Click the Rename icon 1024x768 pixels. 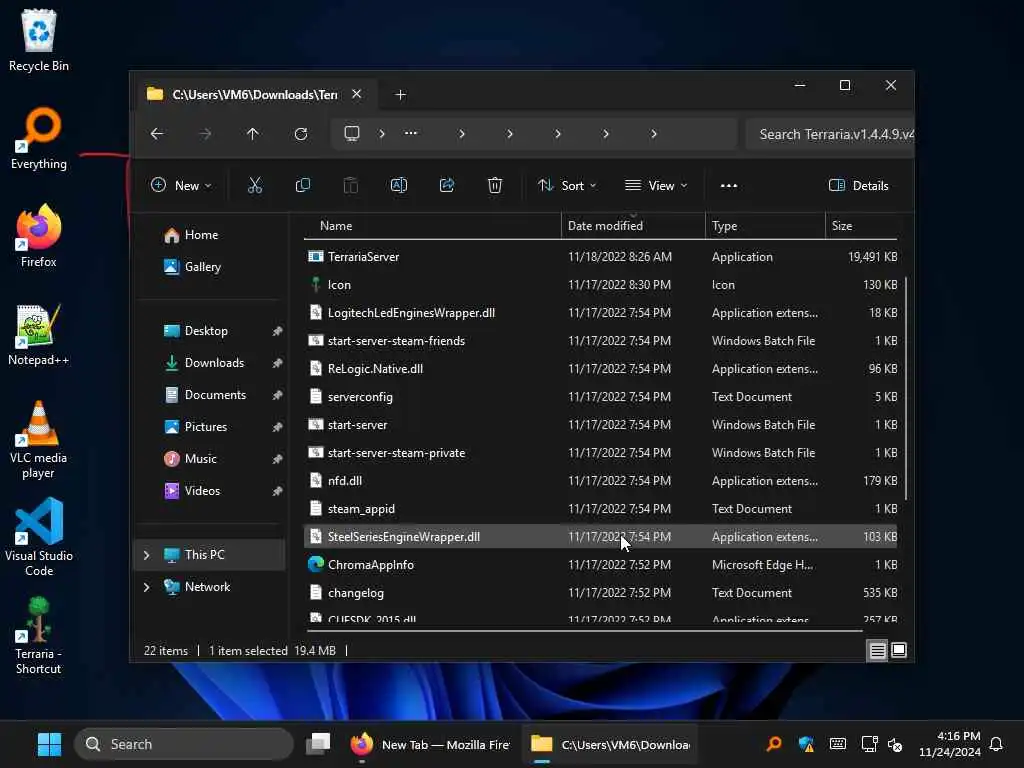pos(398,185)
